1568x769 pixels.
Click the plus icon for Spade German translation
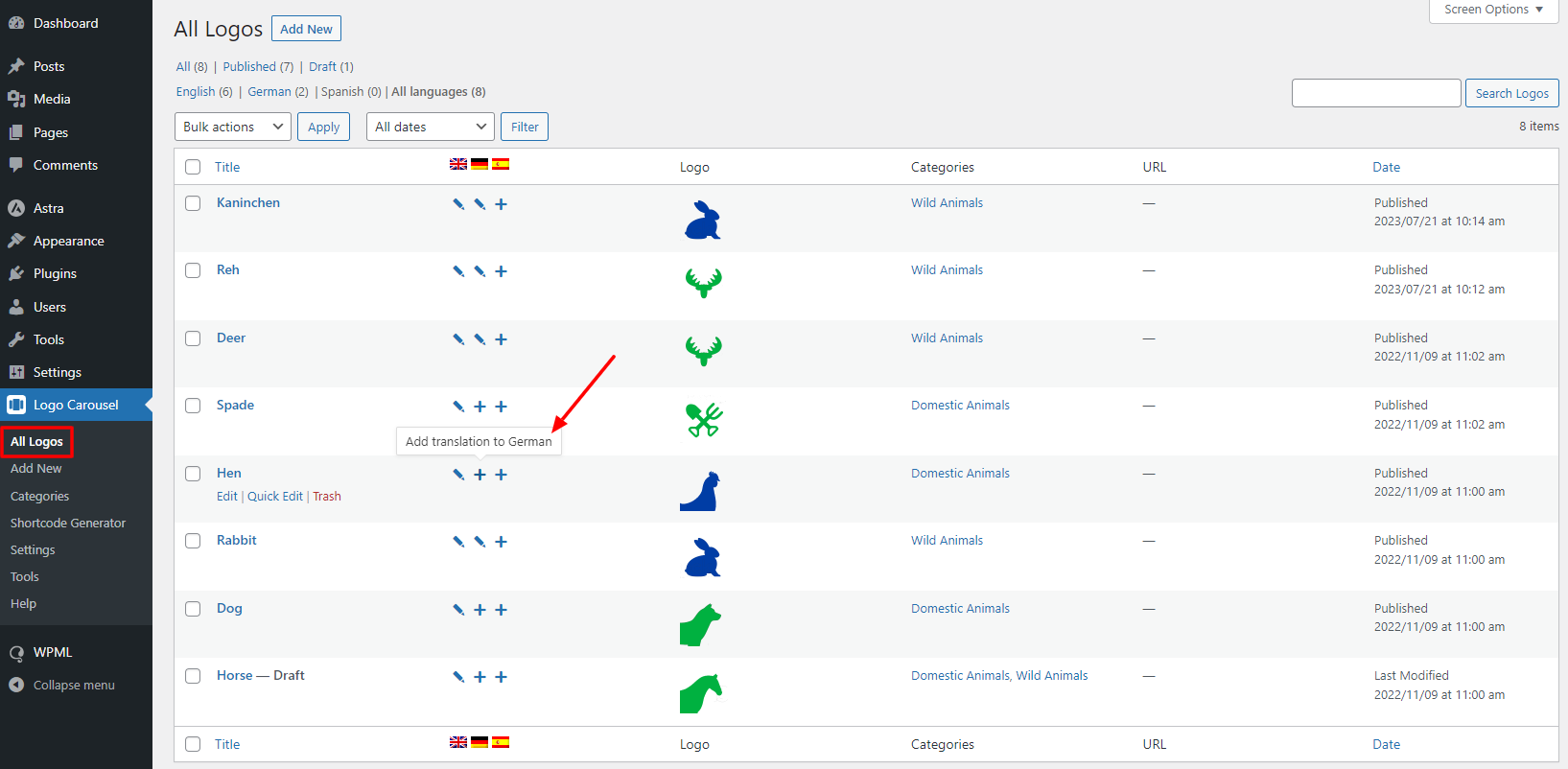(x=480, y=407)
